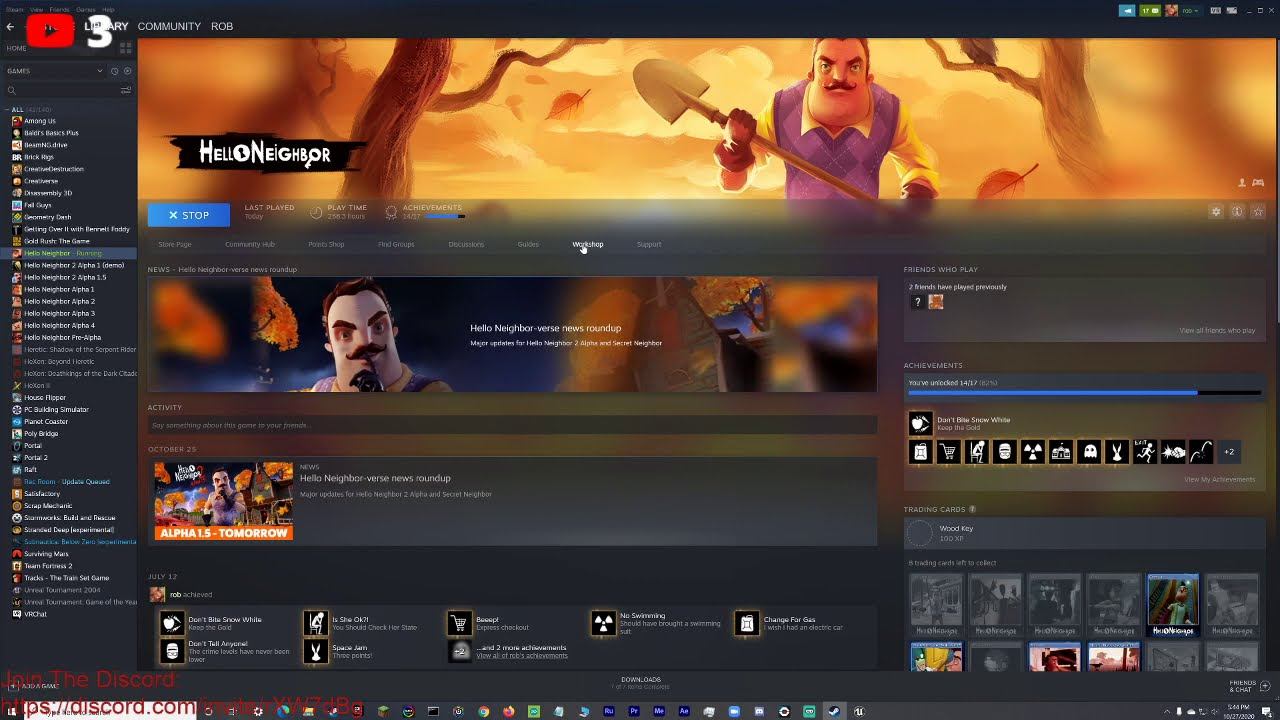This screenshot has height=720, width=1280.
Task: Stop the running Hello Neighbor game
Action: tap(189, 215)
